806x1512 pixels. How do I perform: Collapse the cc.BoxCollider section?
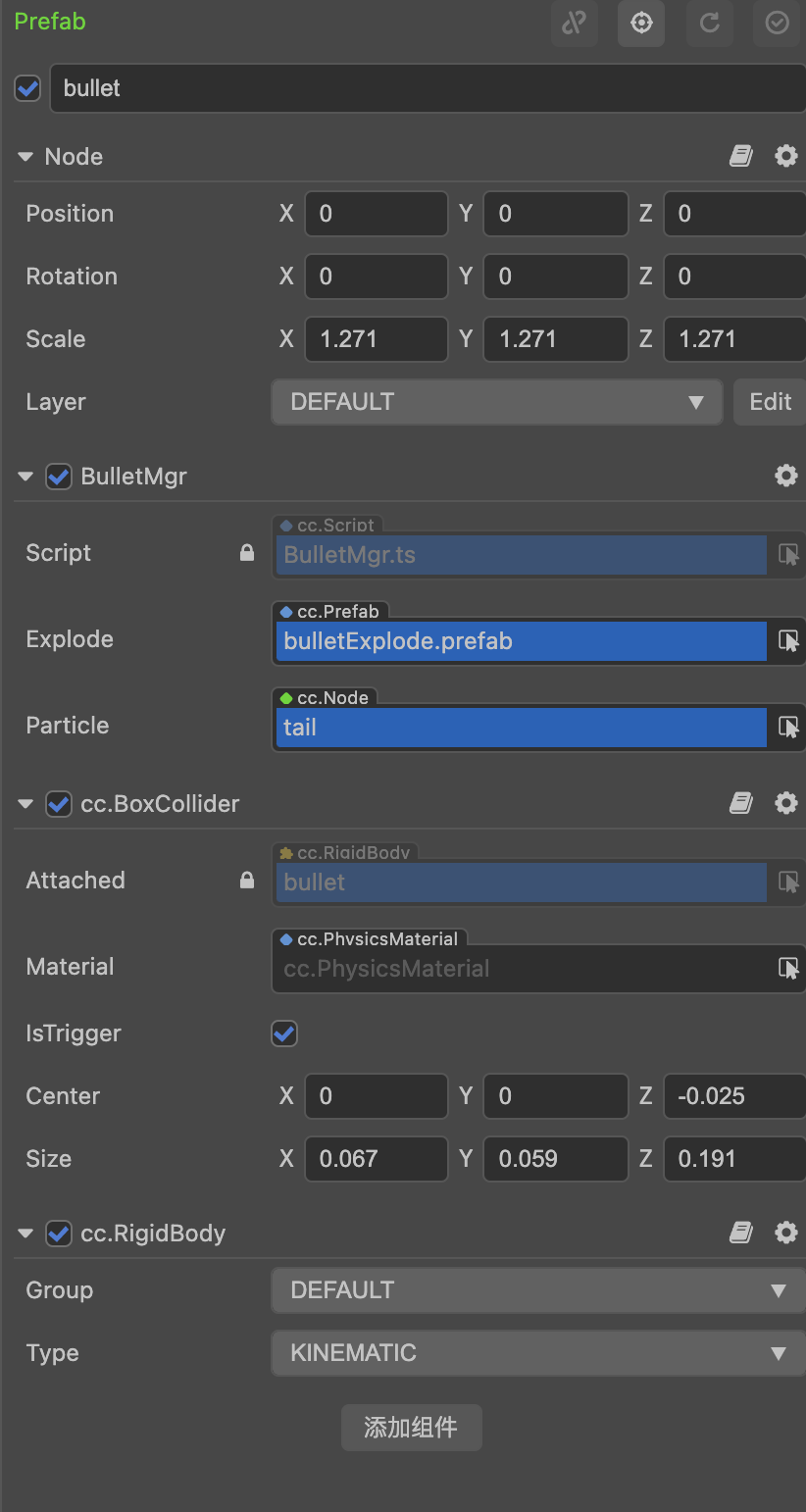[25, 804]
